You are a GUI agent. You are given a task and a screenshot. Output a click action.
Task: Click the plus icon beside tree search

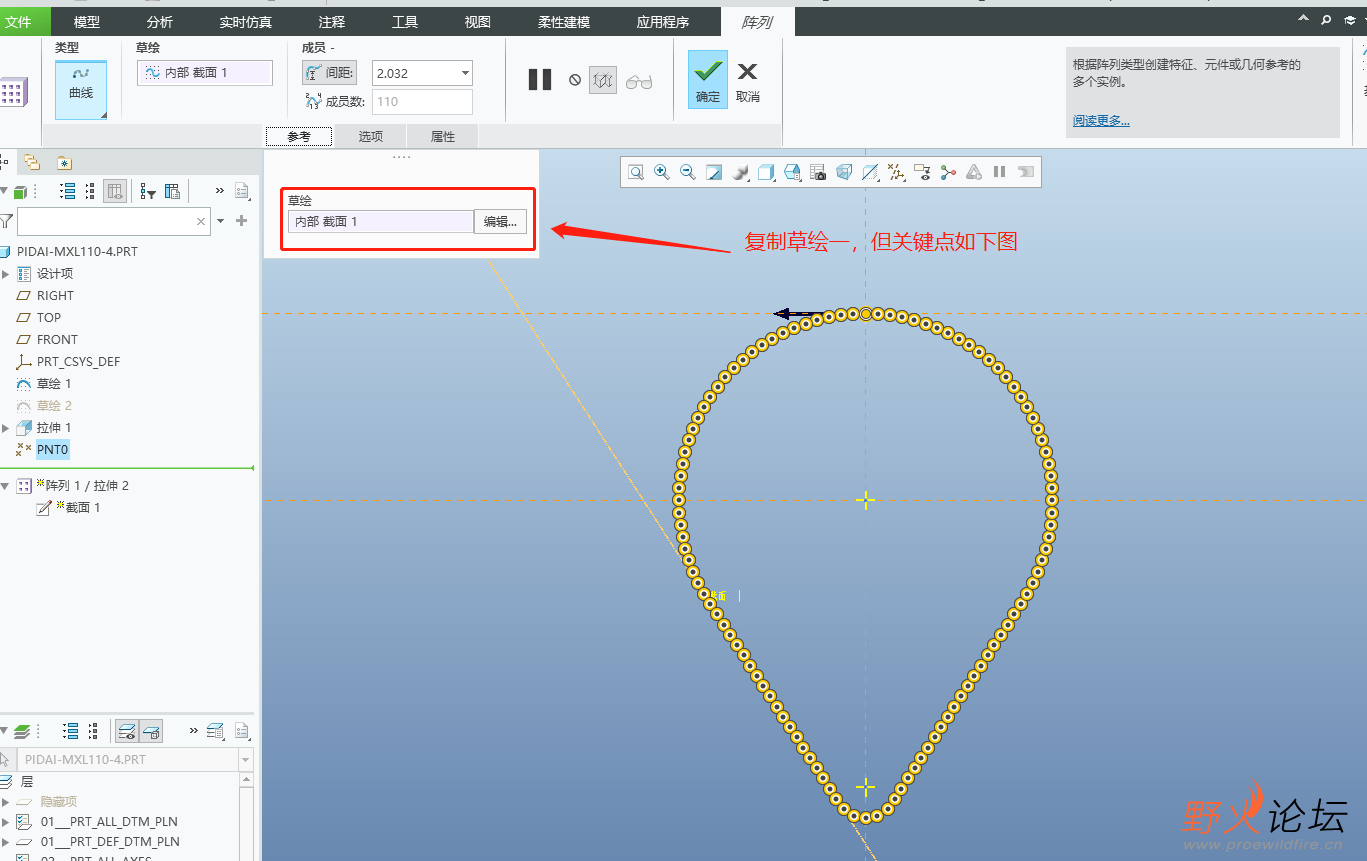click(241, 221)
